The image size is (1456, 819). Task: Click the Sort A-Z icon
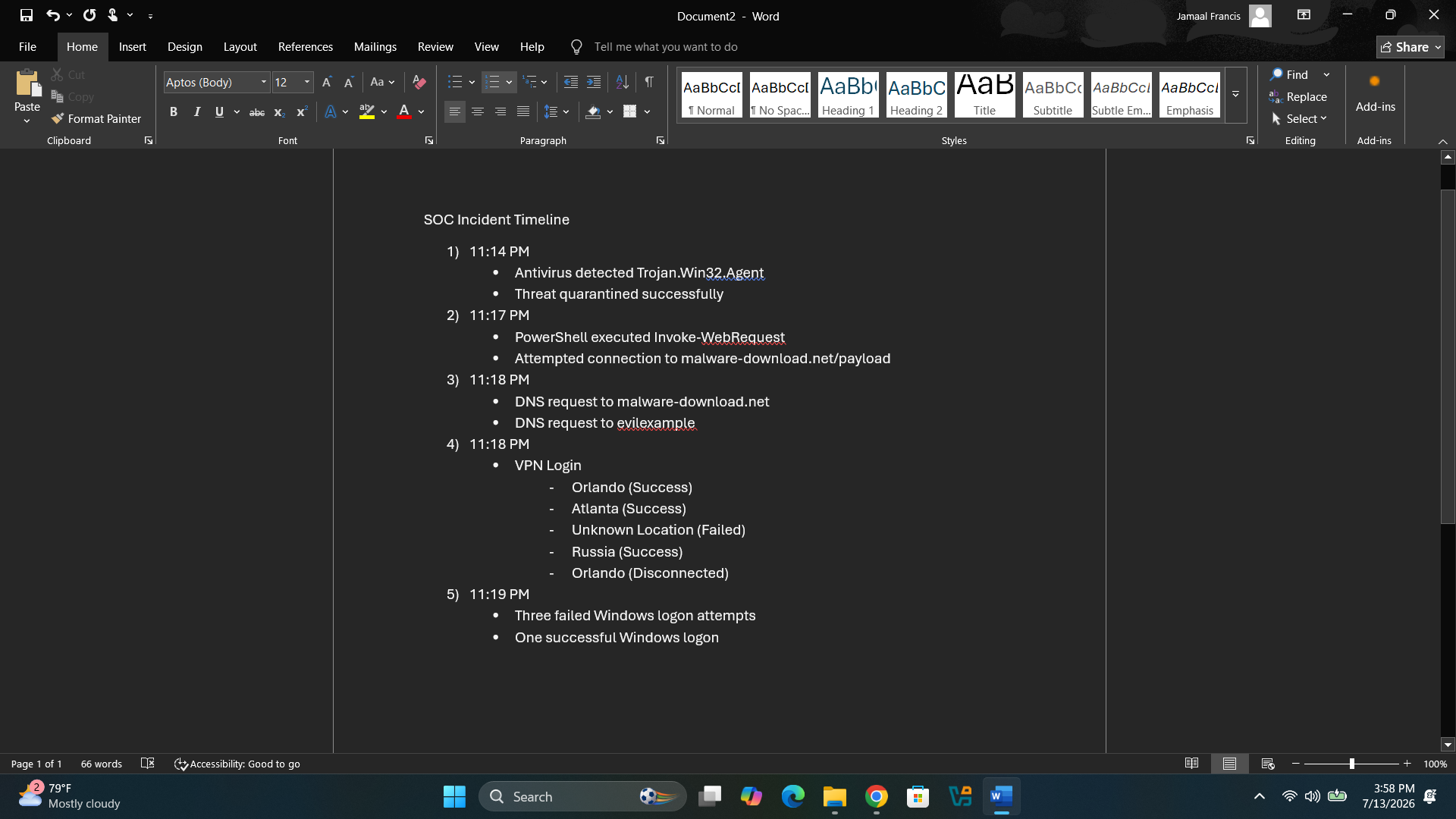(622, 82)
